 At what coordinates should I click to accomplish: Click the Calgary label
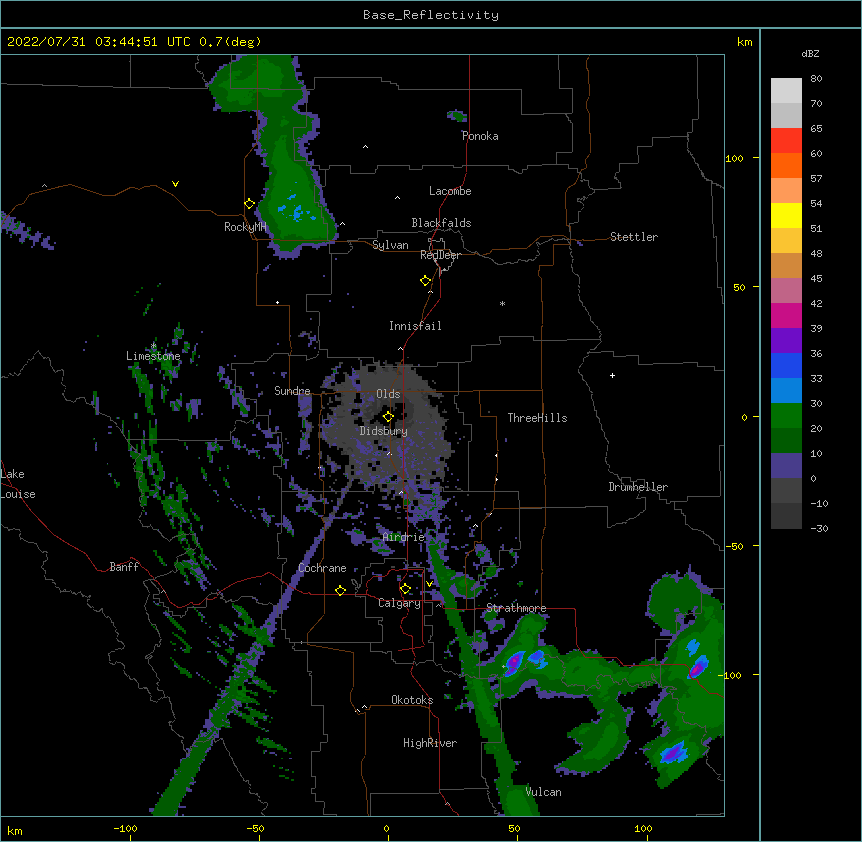[x=399, y=603]
